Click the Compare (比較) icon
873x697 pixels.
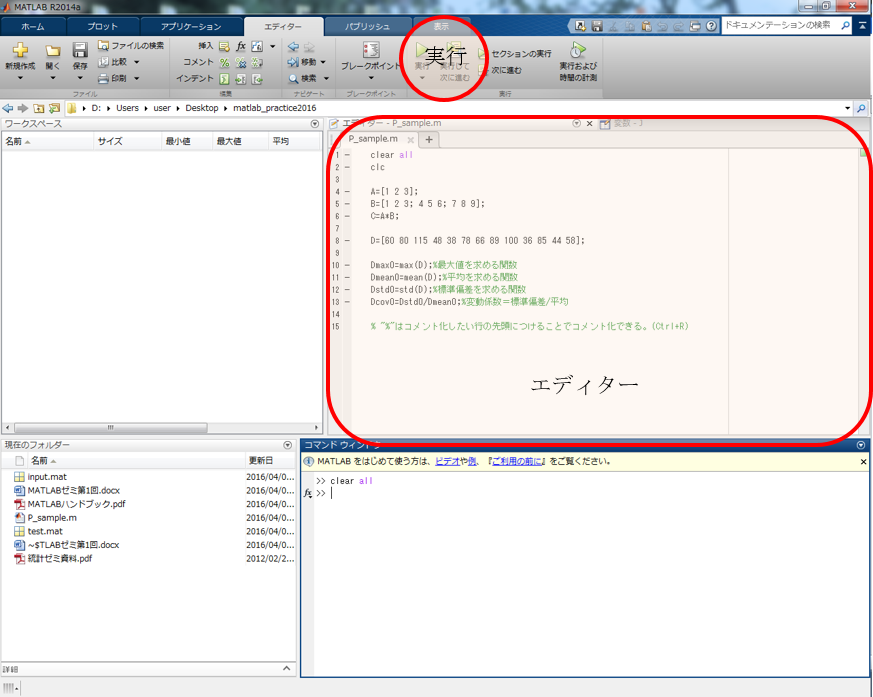click(103, 62)
